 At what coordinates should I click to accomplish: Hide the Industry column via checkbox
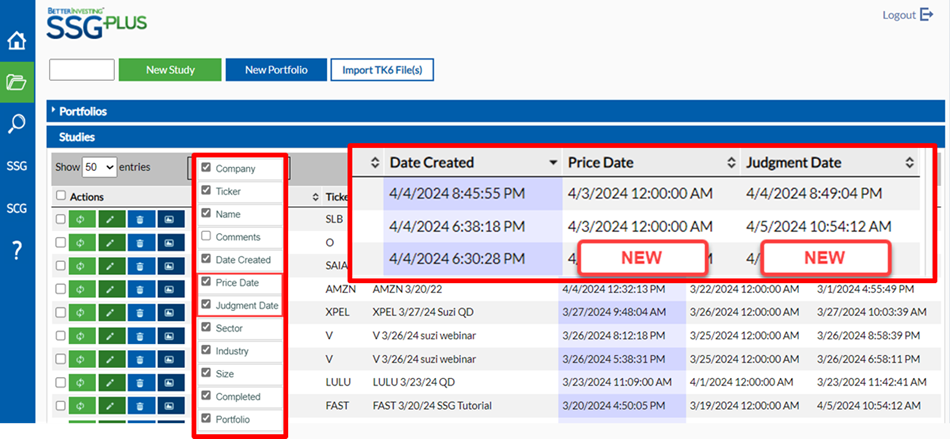point(206,350)
